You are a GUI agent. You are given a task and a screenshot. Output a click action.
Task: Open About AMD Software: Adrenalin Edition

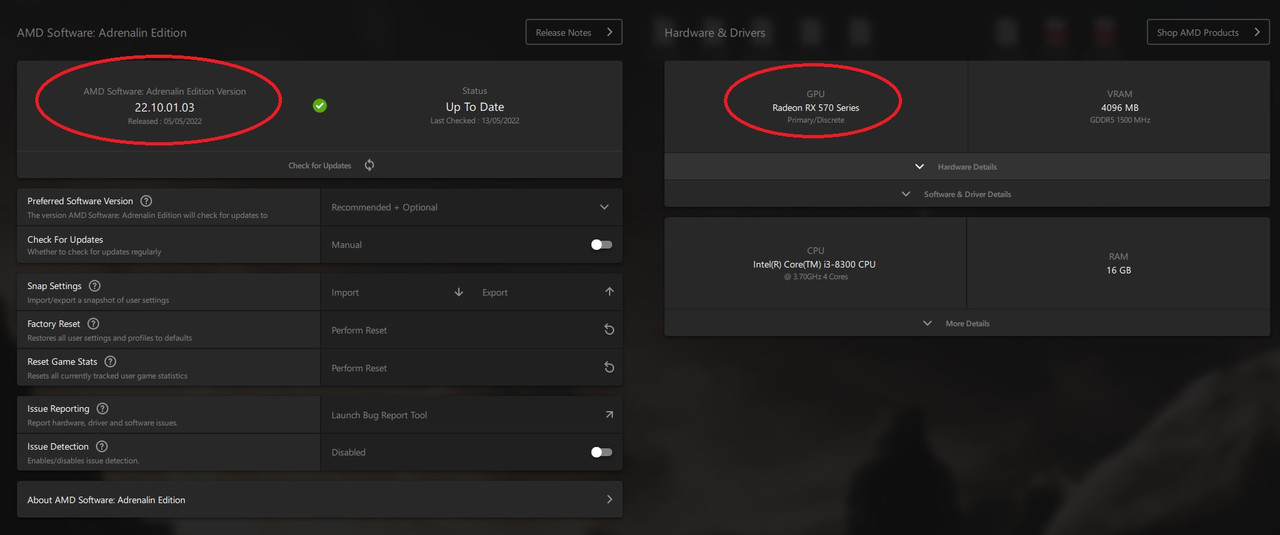pyautogui.click(x=319, y=500)
